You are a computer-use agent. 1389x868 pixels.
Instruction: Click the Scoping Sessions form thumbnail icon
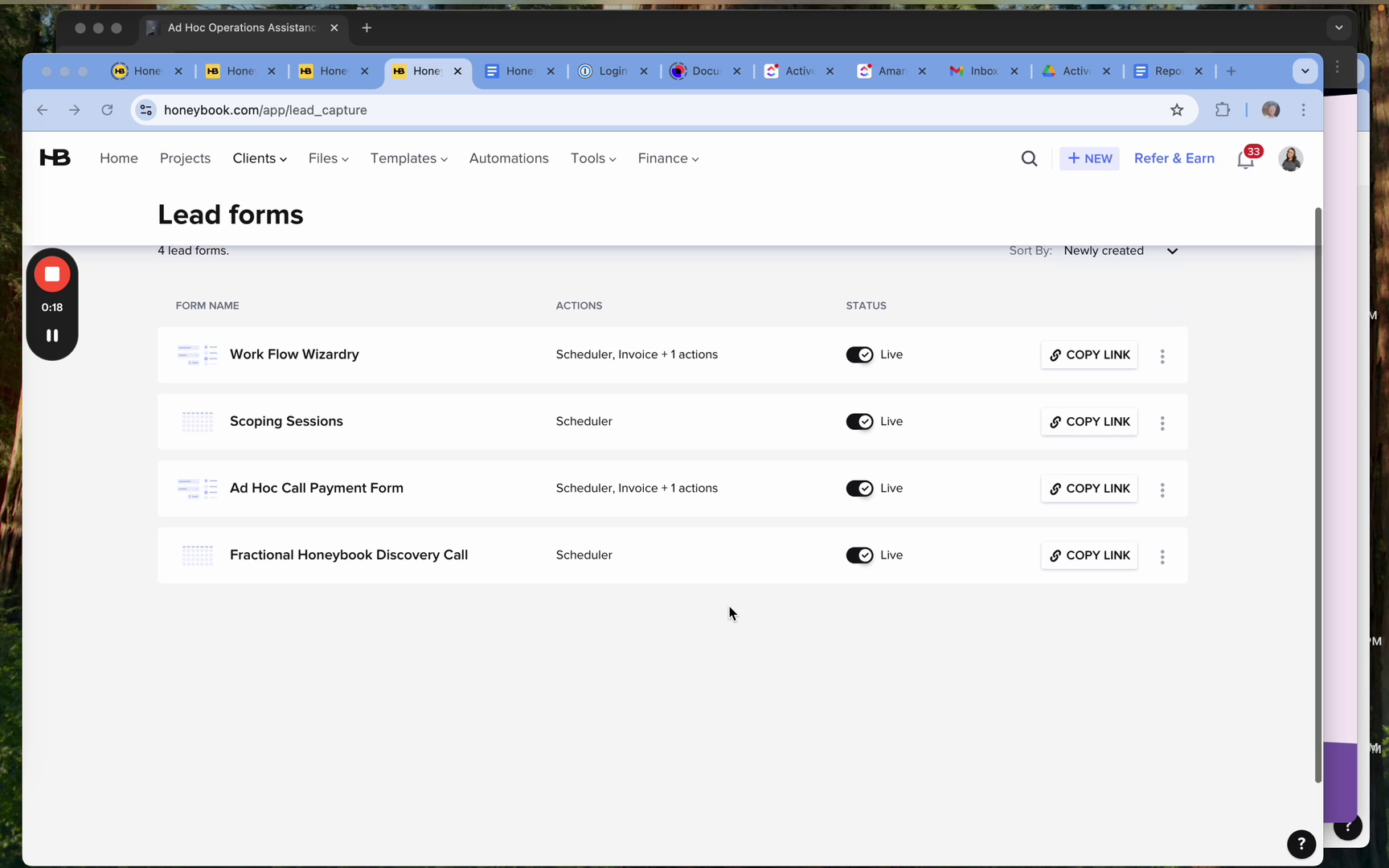pos(197,421)
